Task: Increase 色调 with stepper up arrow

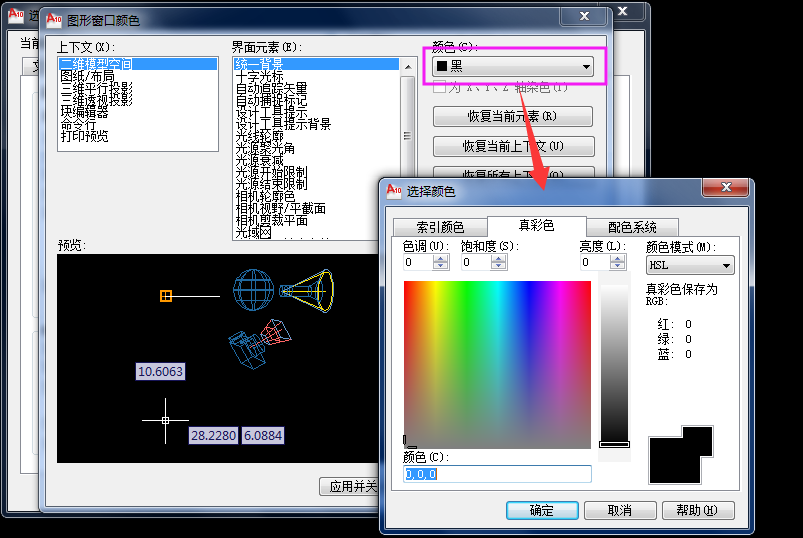Action: [440, 259]
